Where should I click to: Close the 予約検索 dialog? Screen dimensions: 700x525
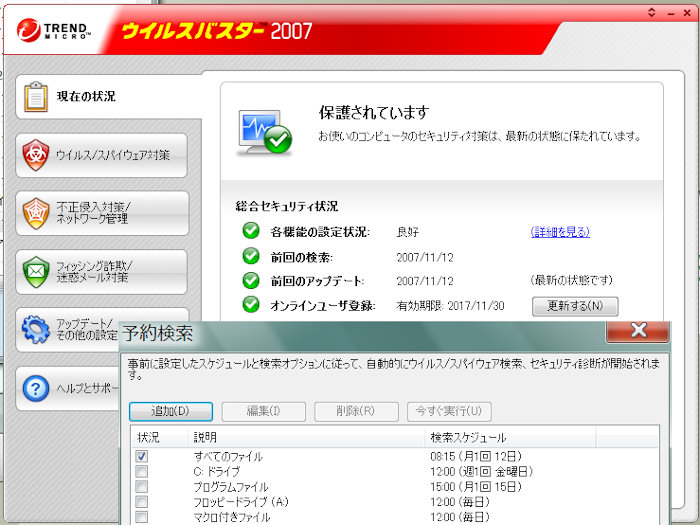coord(637,331)
